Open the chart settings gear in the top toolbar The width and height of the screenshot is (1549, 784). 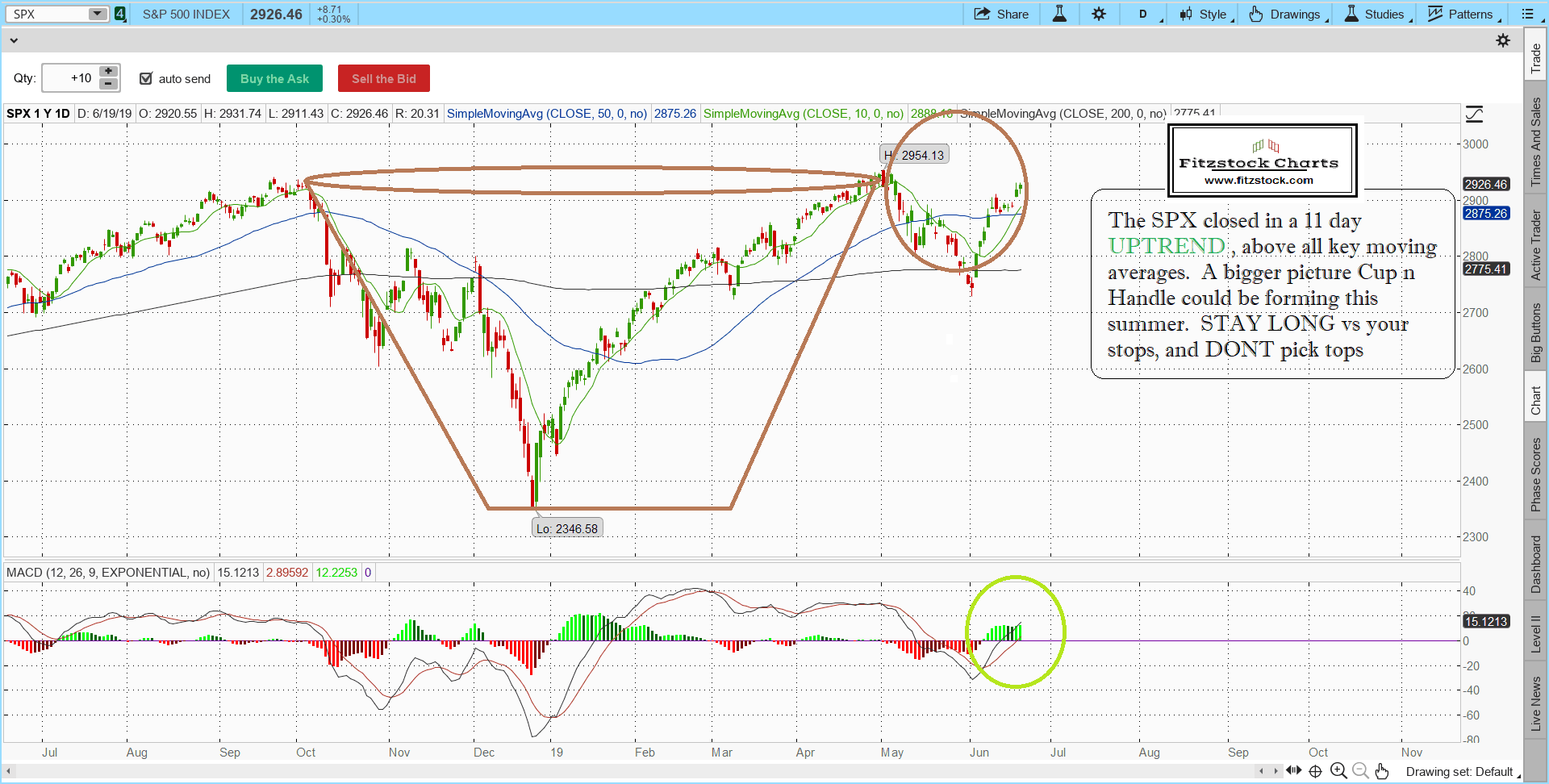click(x=1100, y=14)
